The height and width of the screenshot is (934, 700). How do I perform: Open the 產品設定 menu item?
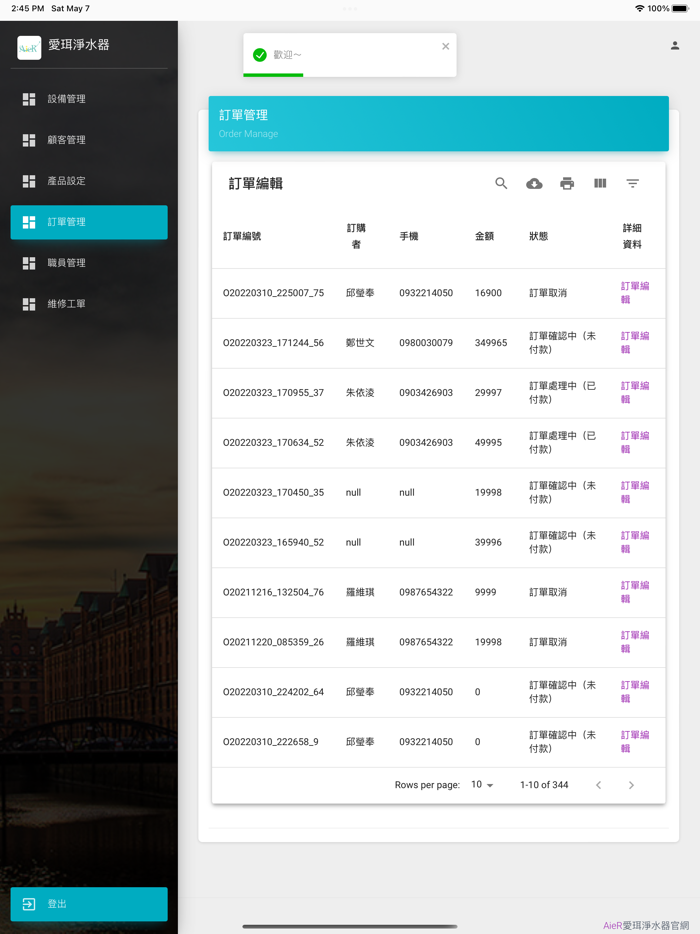89,181
